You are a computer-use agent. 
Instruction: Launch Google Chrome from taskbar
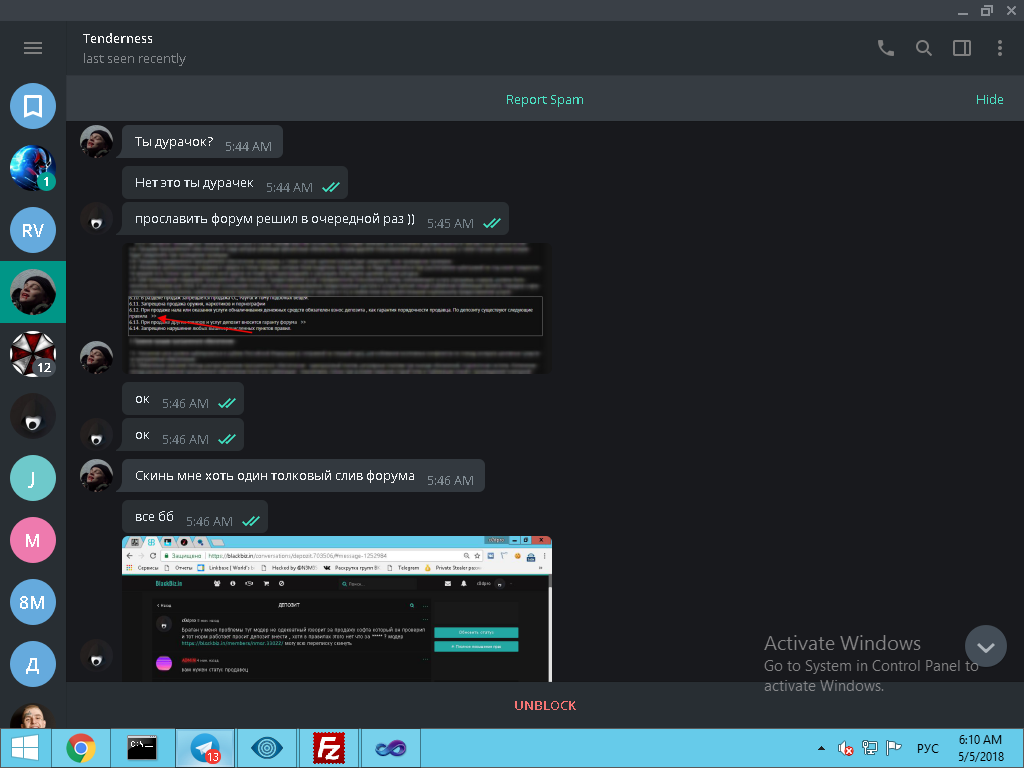pos(81,748)
